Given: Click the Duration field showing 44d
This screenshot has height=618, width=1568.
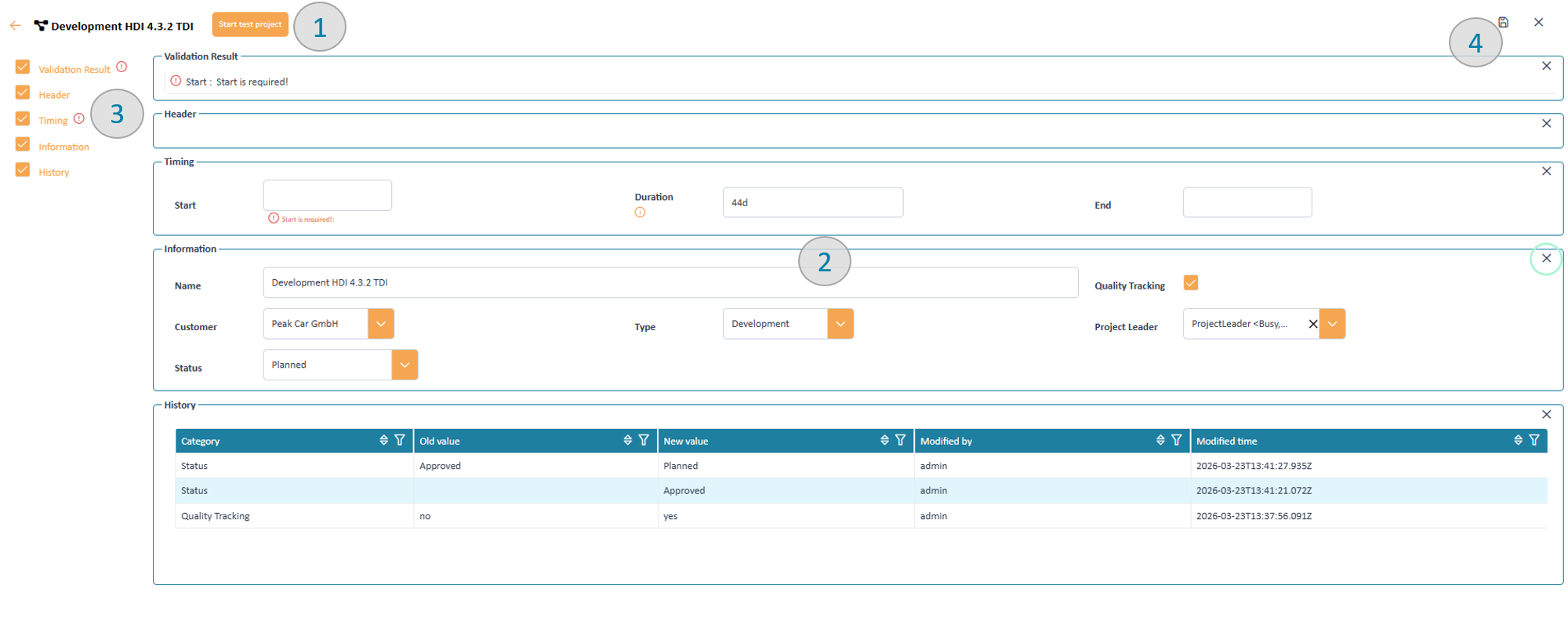Looking at the screenshot, I should pyautogui.click(x=813, y=202).
